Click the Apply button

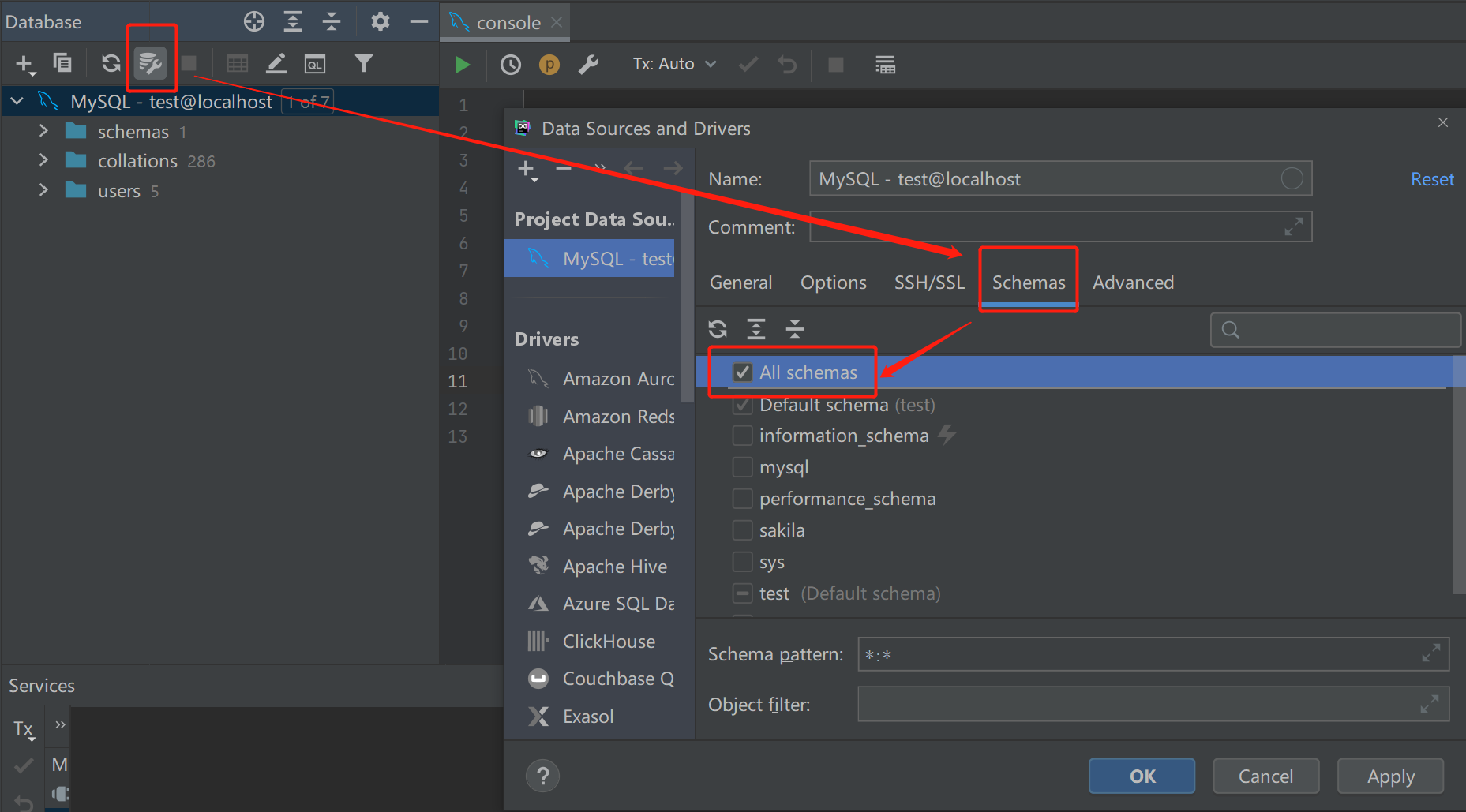click(x=1390, y=776)
